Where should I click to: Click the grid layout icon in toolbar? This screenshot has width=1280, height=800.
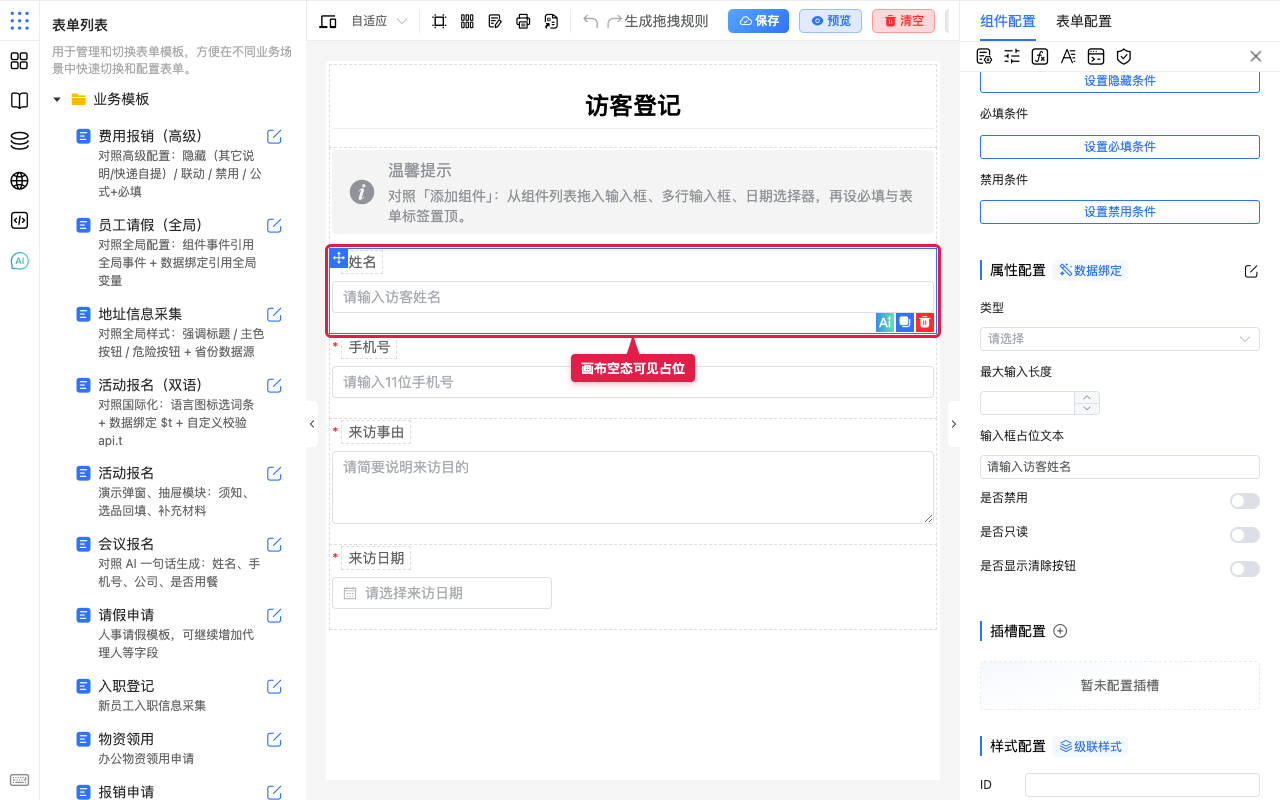tap(467, 21)
